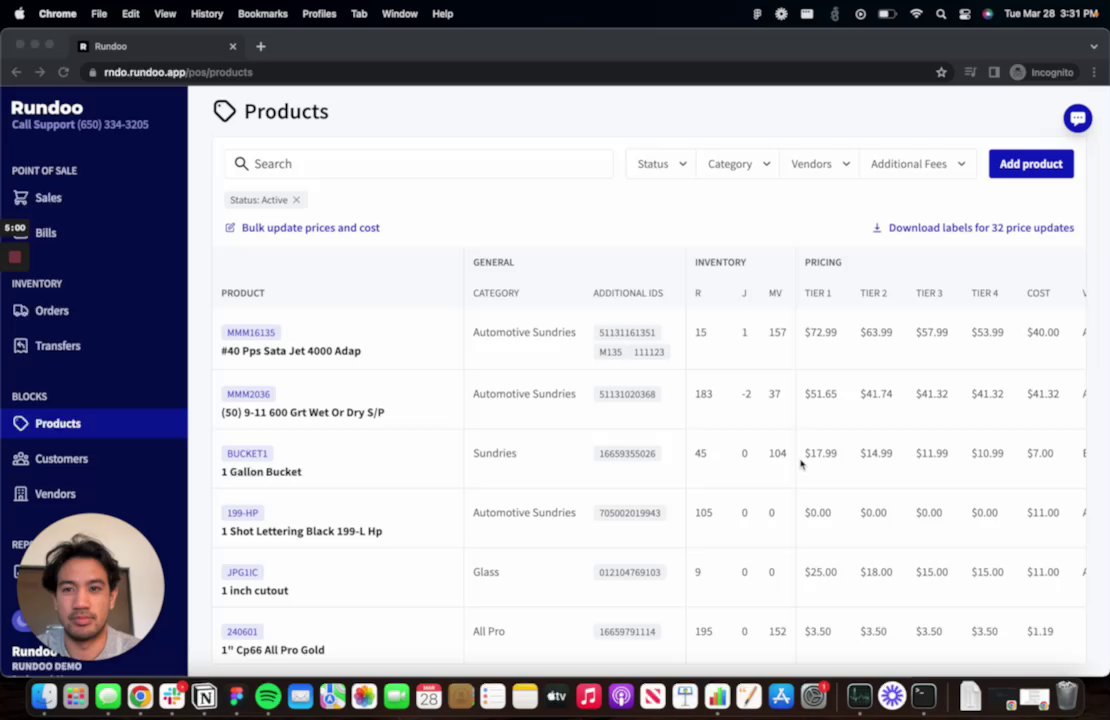Open the Chrome three-dot menu
This screenshot has height=720, width=1110.
click(x=1094, y=72)
